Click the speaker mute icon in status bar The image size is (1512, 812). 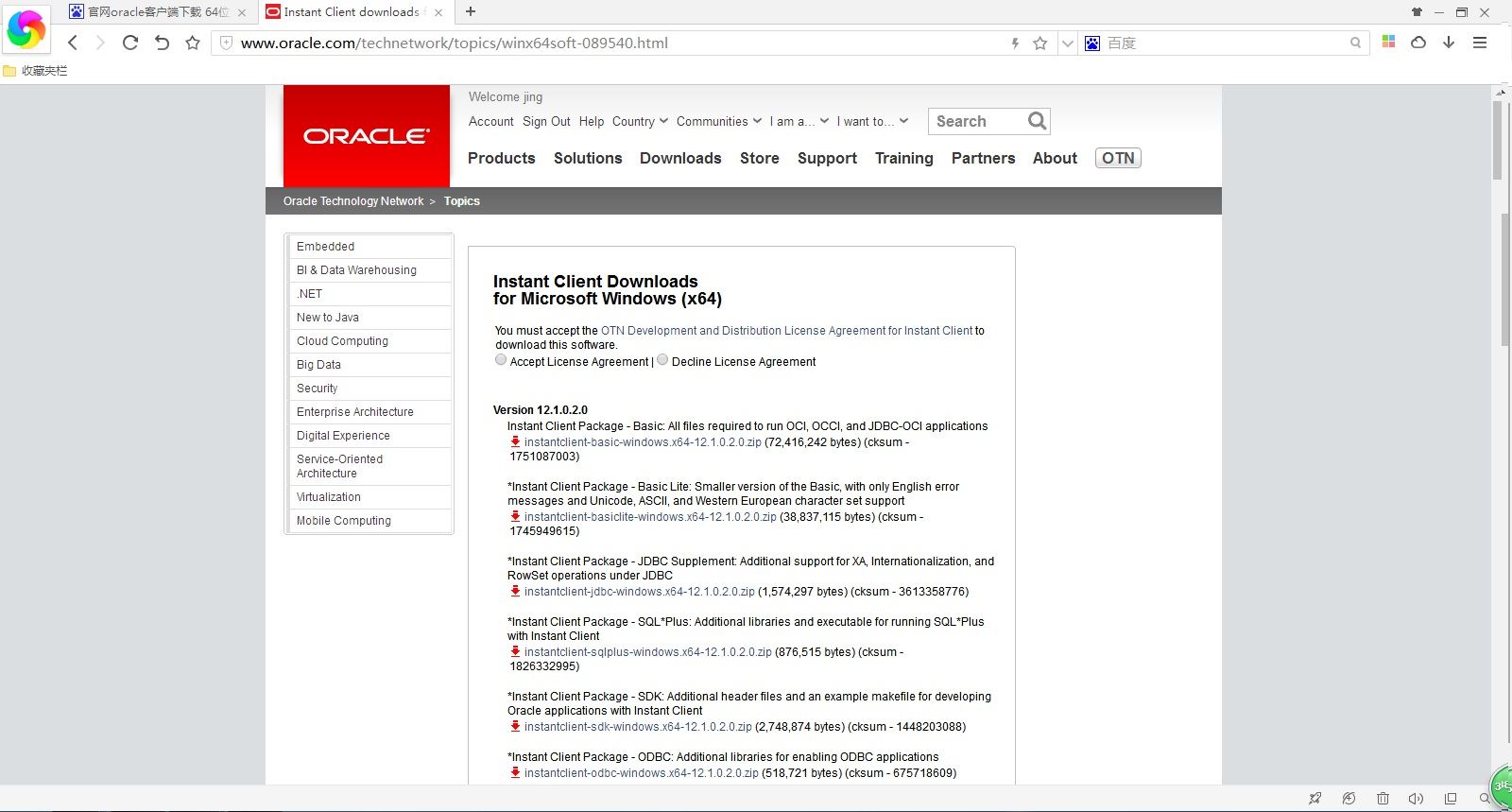[1416, 799]
